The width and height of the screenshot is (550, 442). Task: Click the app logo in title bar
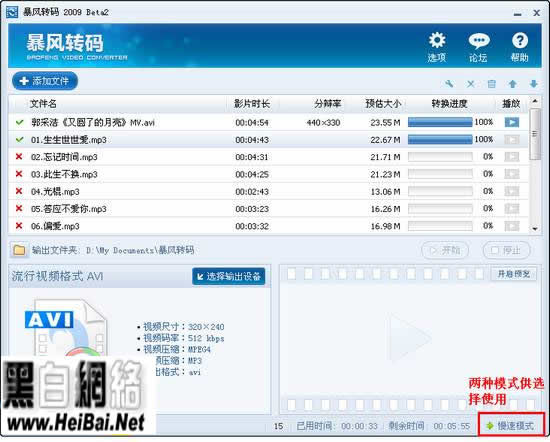click(12, 12)
